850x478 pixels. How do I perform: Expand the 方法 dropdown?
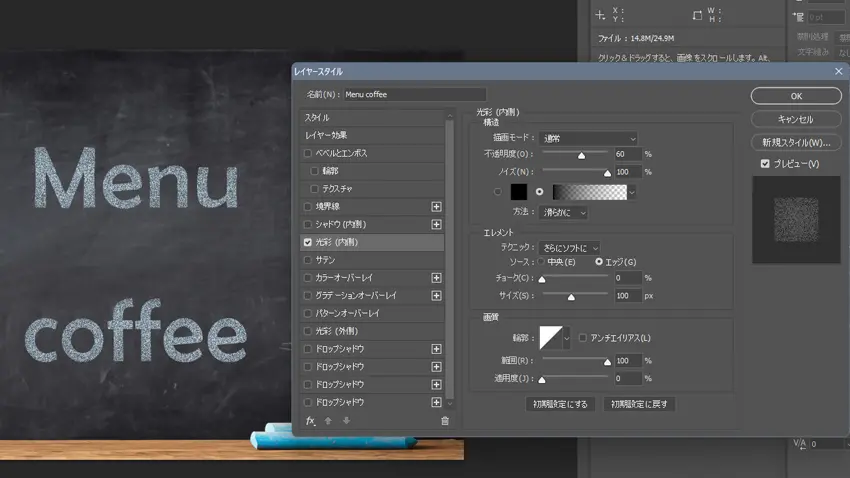[563, 213]
